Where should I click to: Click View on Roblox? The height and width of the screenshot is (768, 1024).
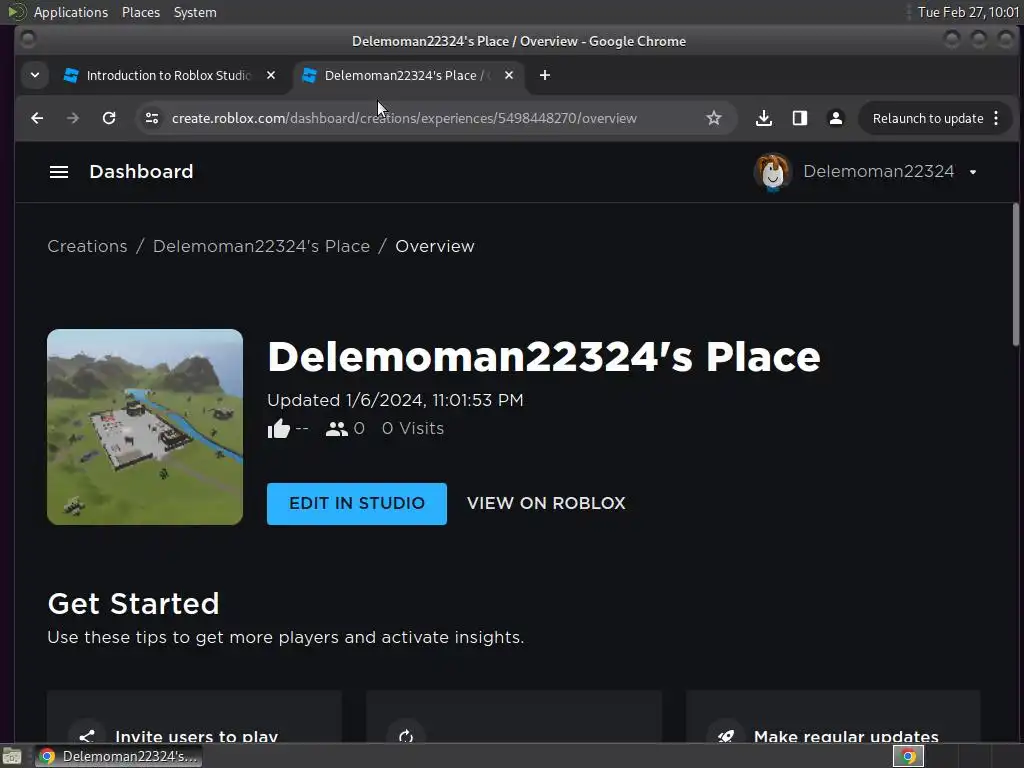click(546, 504)
